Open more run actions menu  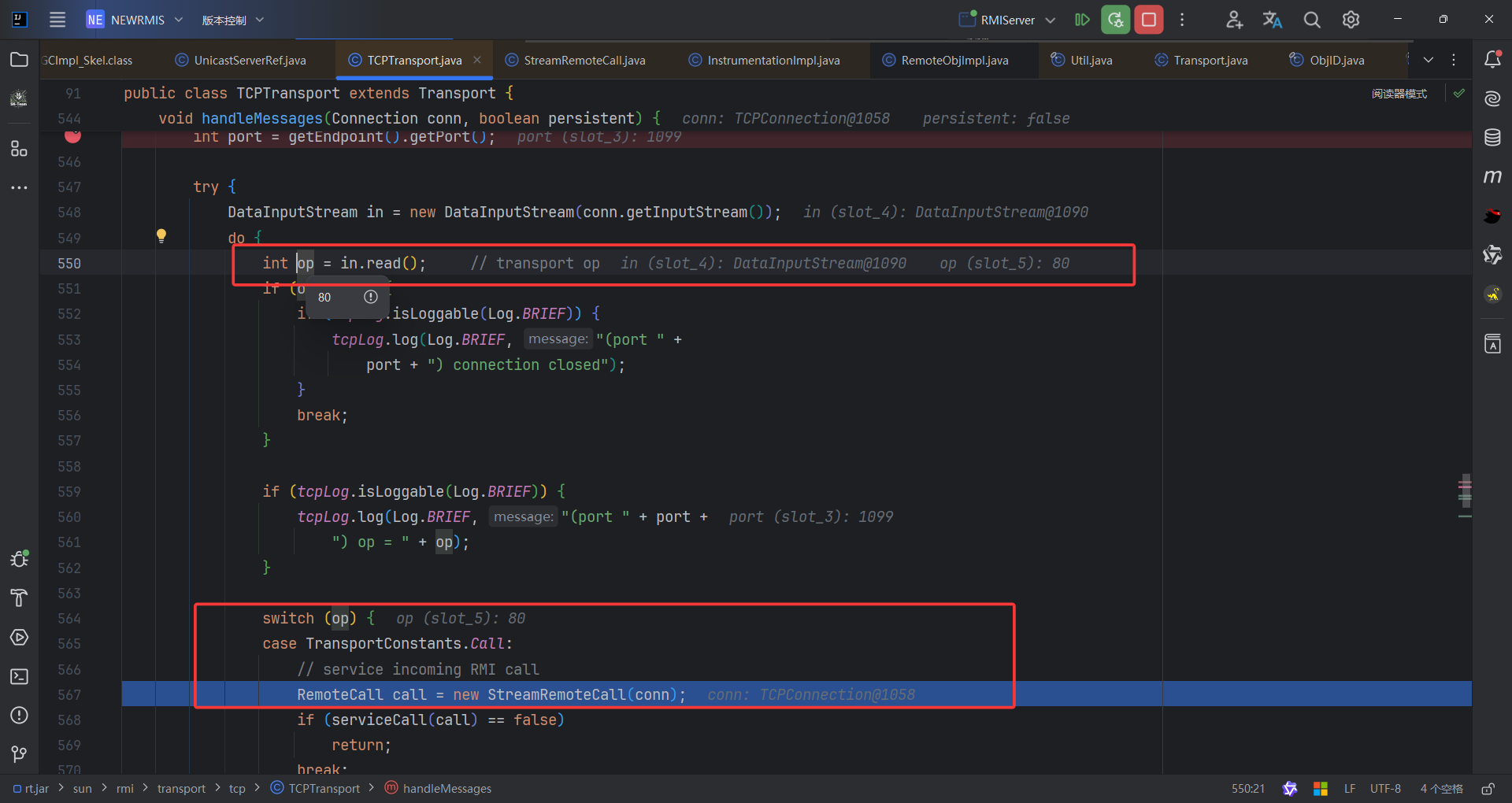[1182, 20]
